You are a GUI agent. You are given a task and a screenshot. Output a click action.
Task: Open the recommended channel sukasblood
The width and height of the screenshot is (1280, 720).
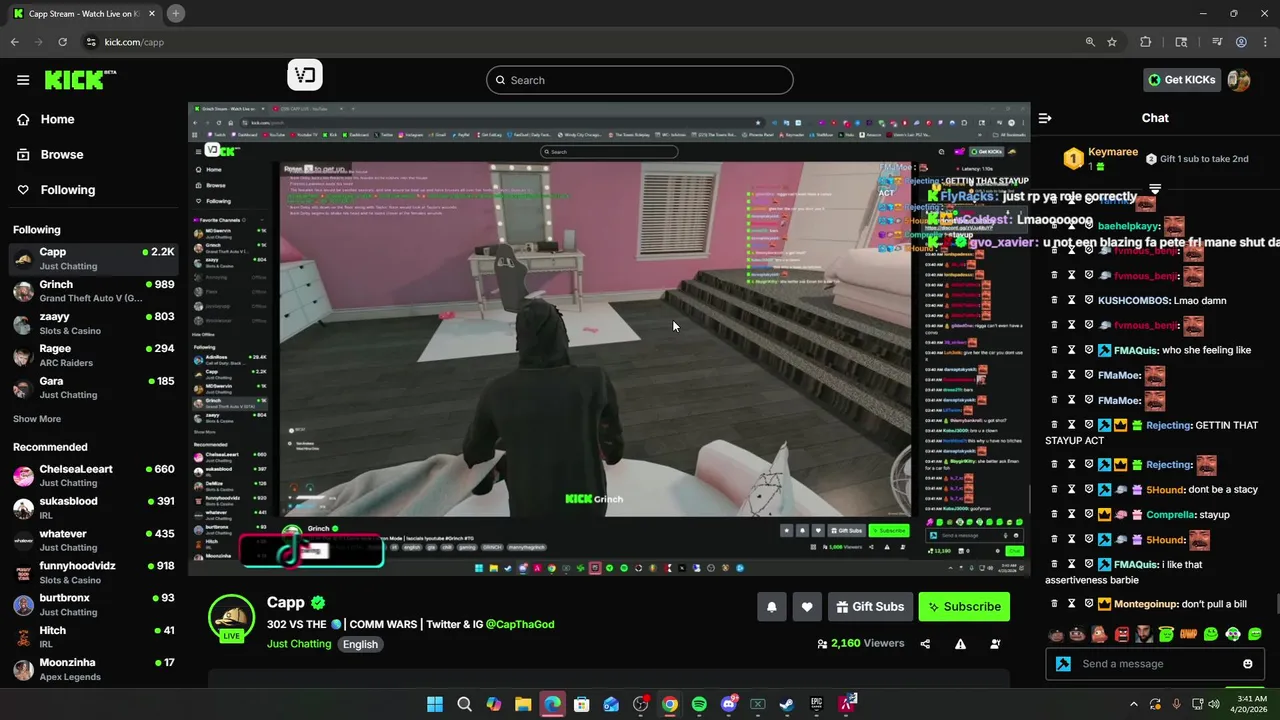94,508
